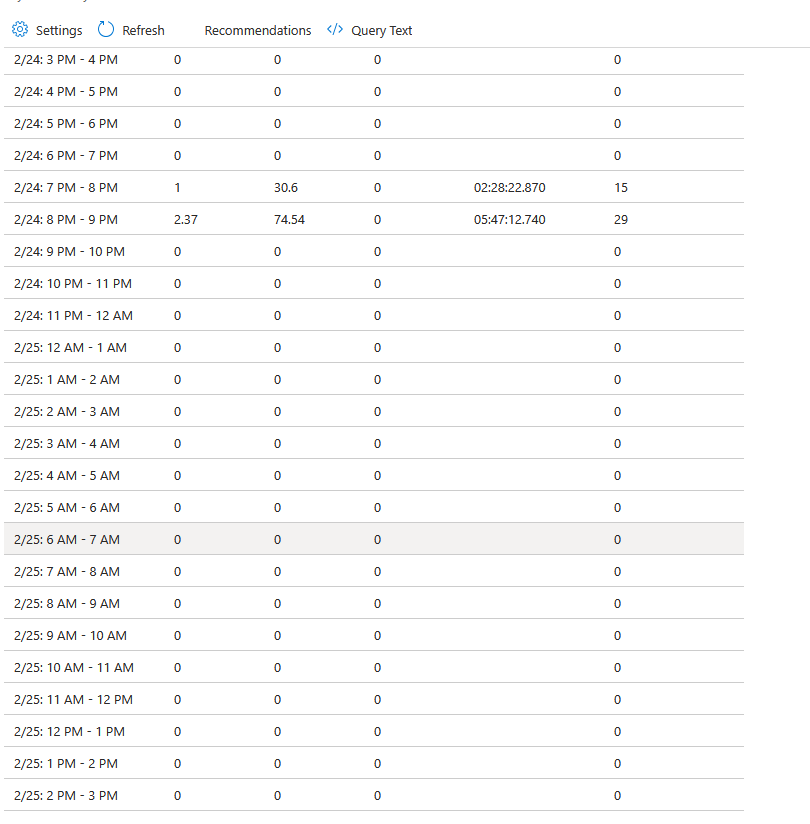Image resolution: width=810 pixels, height=824 pixels.
Task: Select the 2/25: 10 AM - 11 AM row
Action: coord(374,667)
